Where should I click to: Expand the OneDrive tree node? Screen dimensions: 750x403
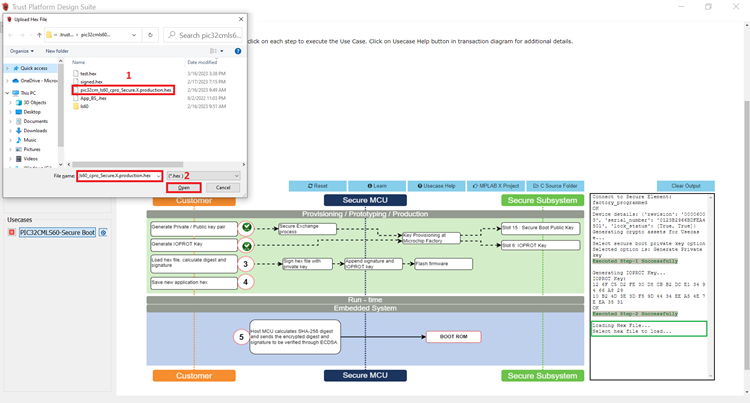(7, 81)
